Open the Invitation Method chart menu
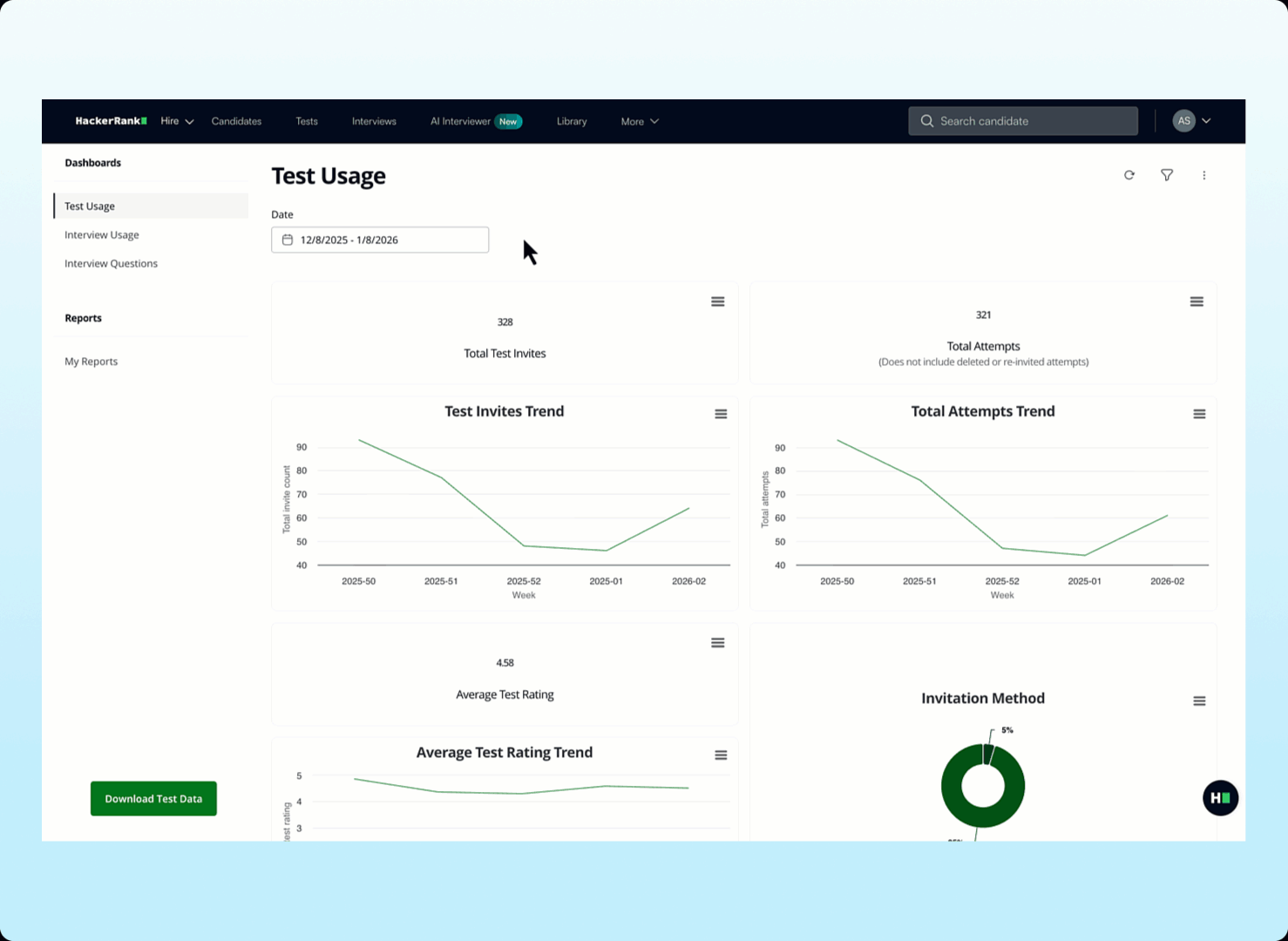Viewport: 1288px width, 941px height. 1199,701
